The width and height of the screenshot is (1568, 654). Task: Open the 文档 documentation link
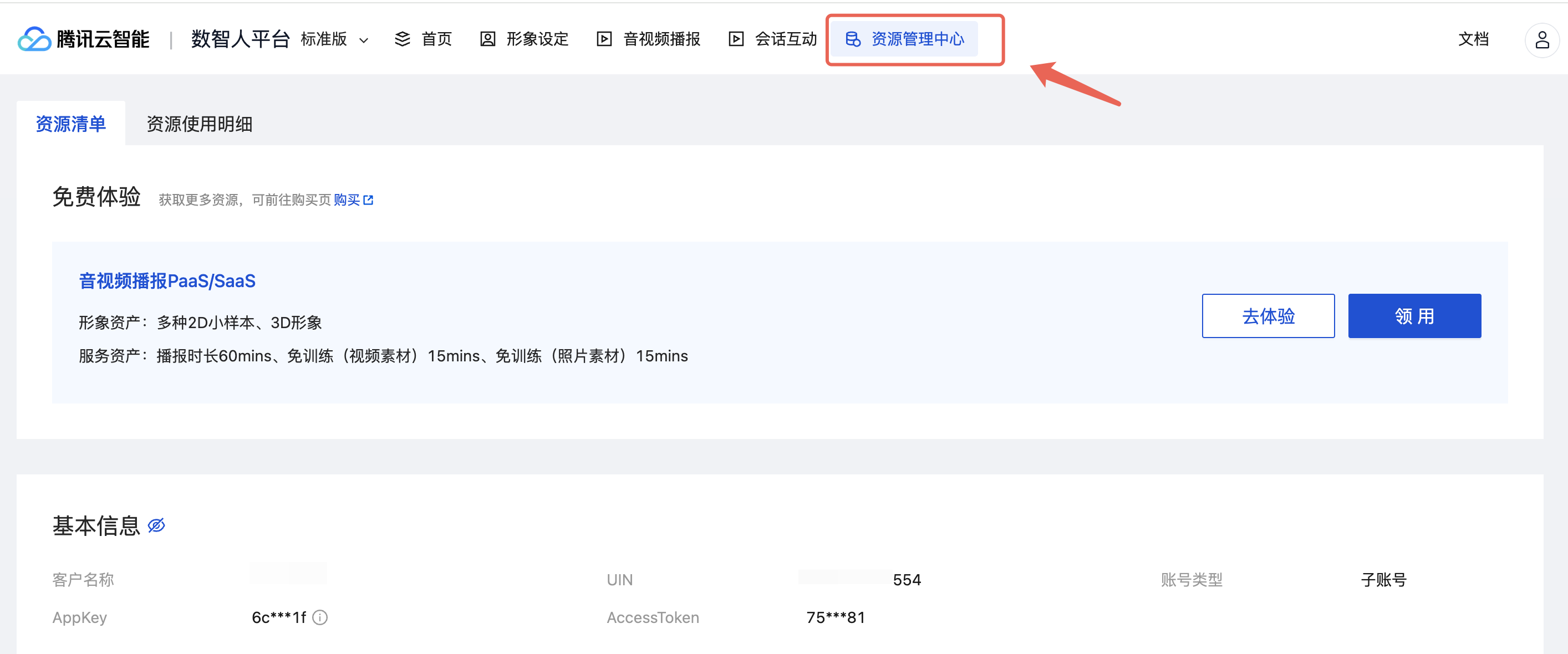1473,39
